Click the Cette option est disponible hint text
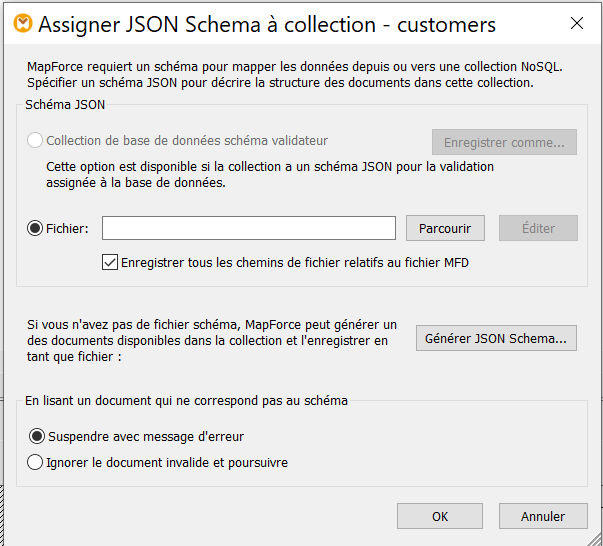This screenshot has width=603, height=546. 270,175
